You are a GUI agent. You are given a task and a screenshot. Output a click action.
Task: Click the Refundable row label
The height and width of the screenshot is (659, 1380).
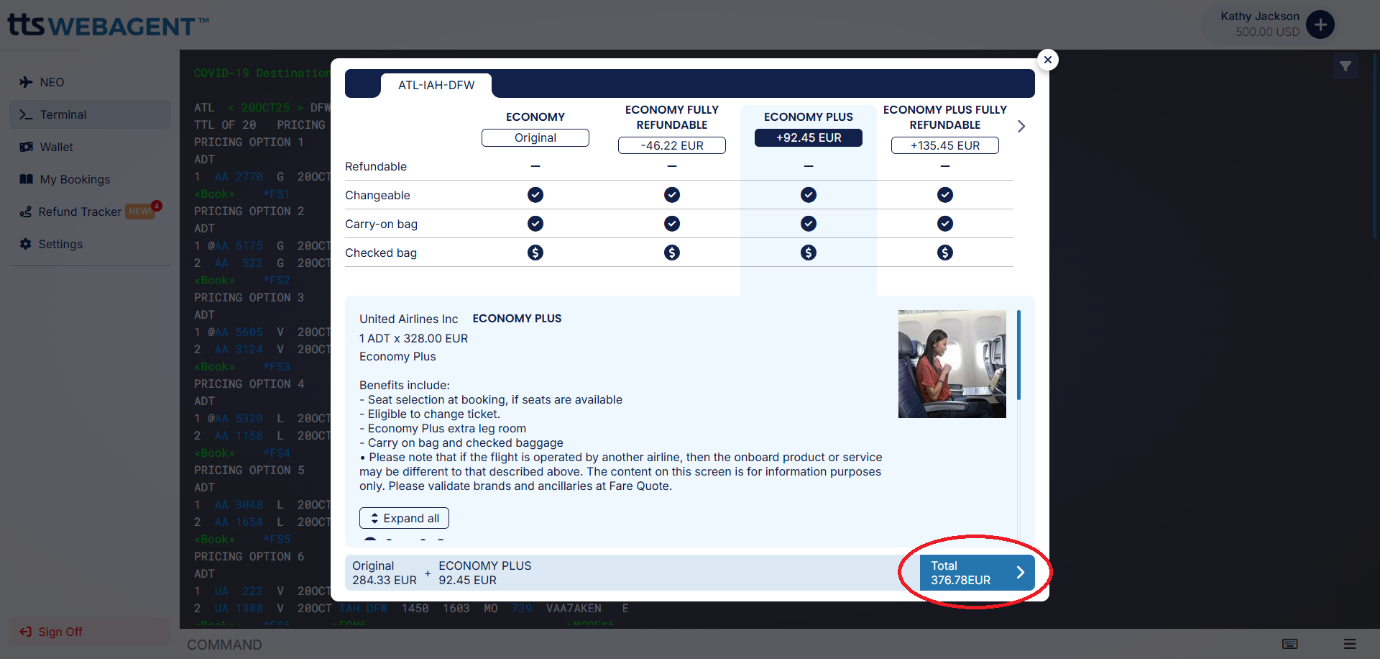[x=376, y=166]
